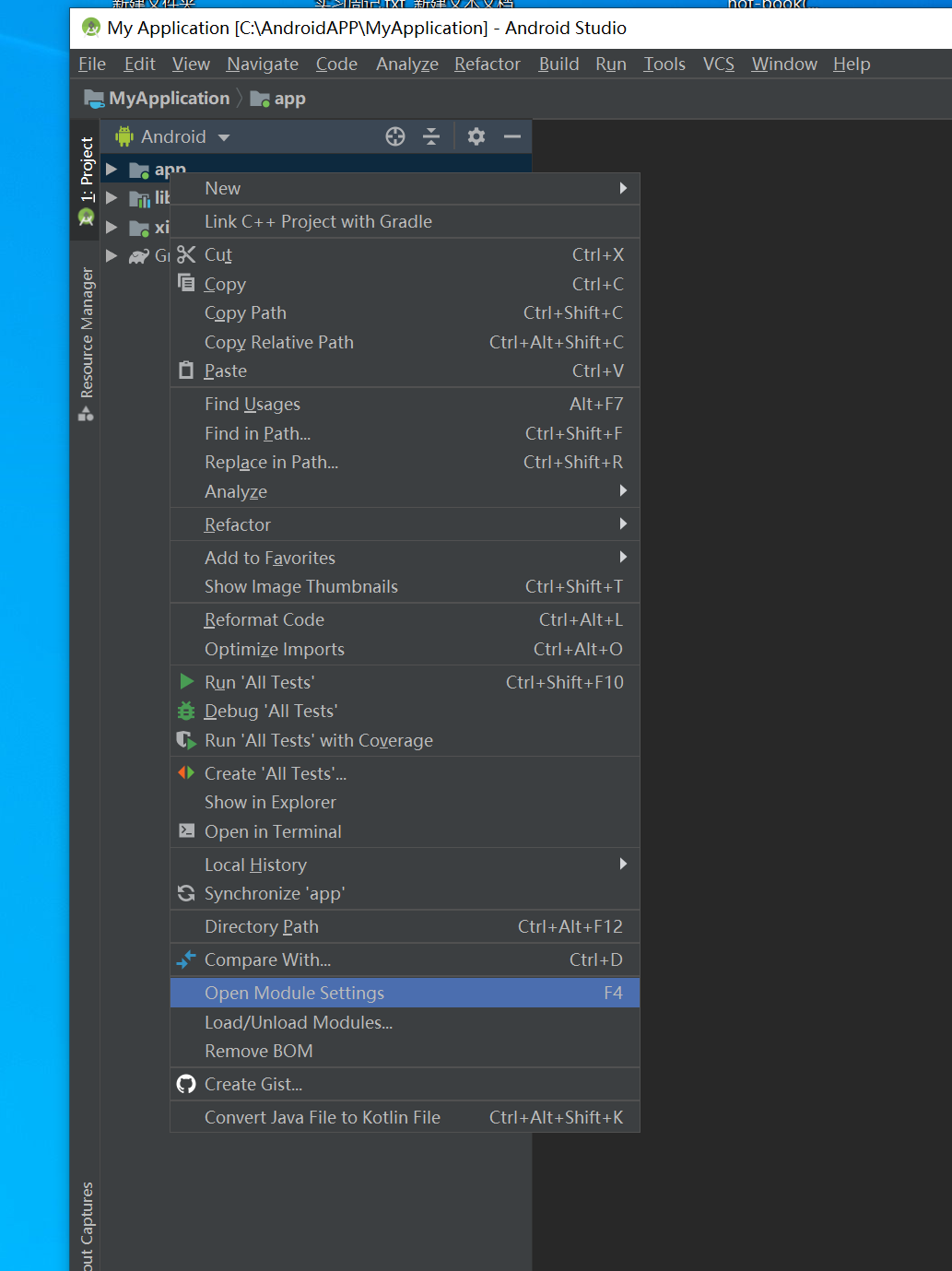This screenshot has height=1271, width=952.
Task: Select Find in Path...
Action: tap(405, 433)
